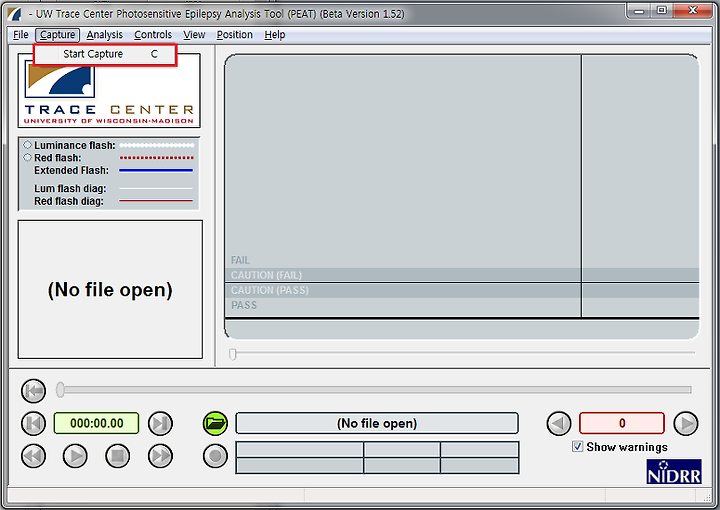Open the Help menu
This screenshot has width=720, height=510.
[275, 35]
